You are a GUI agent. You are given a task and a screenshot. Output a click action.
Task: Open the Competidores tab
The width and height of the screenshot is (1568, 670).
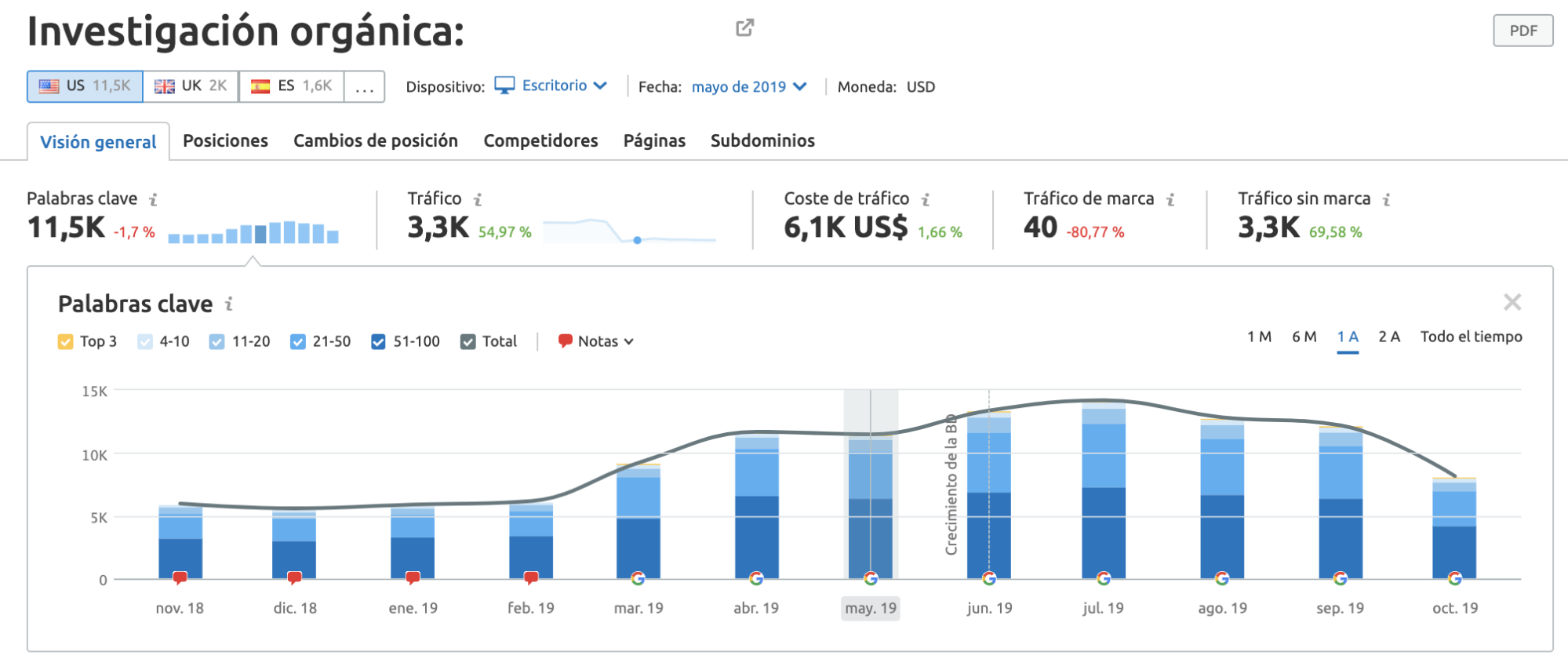[540, 140]
